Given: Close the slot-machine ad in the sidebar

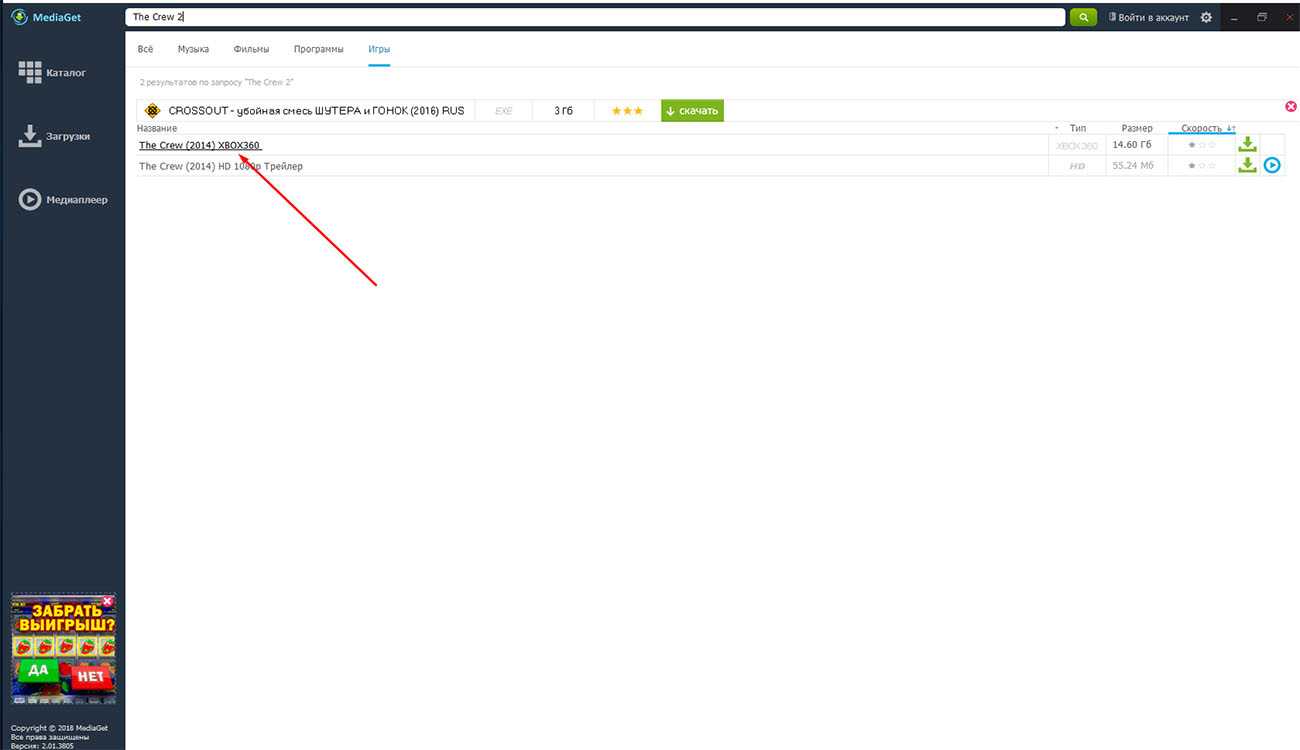Looking at the screenshot, I should coord(108,600).
